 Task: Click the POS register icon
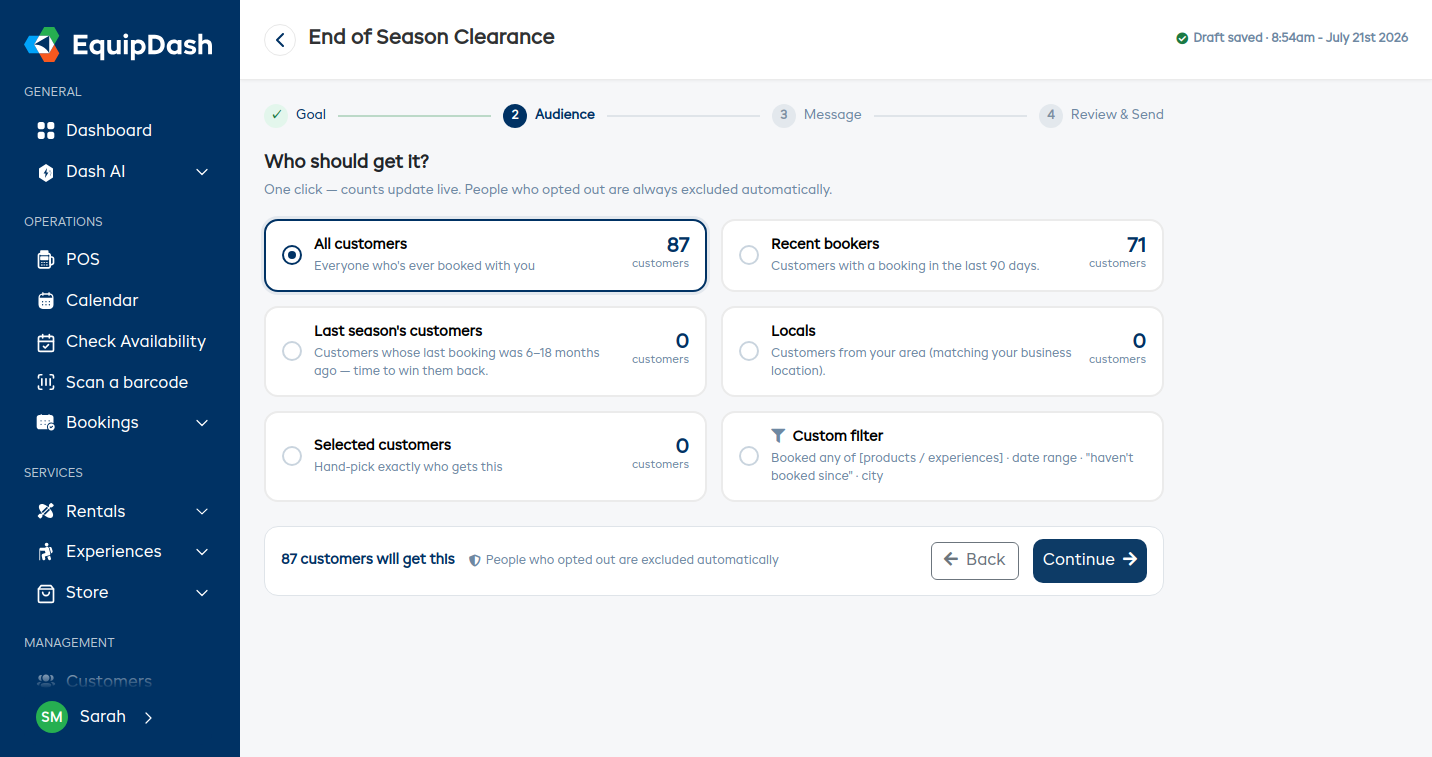click(x=45, y=259)
